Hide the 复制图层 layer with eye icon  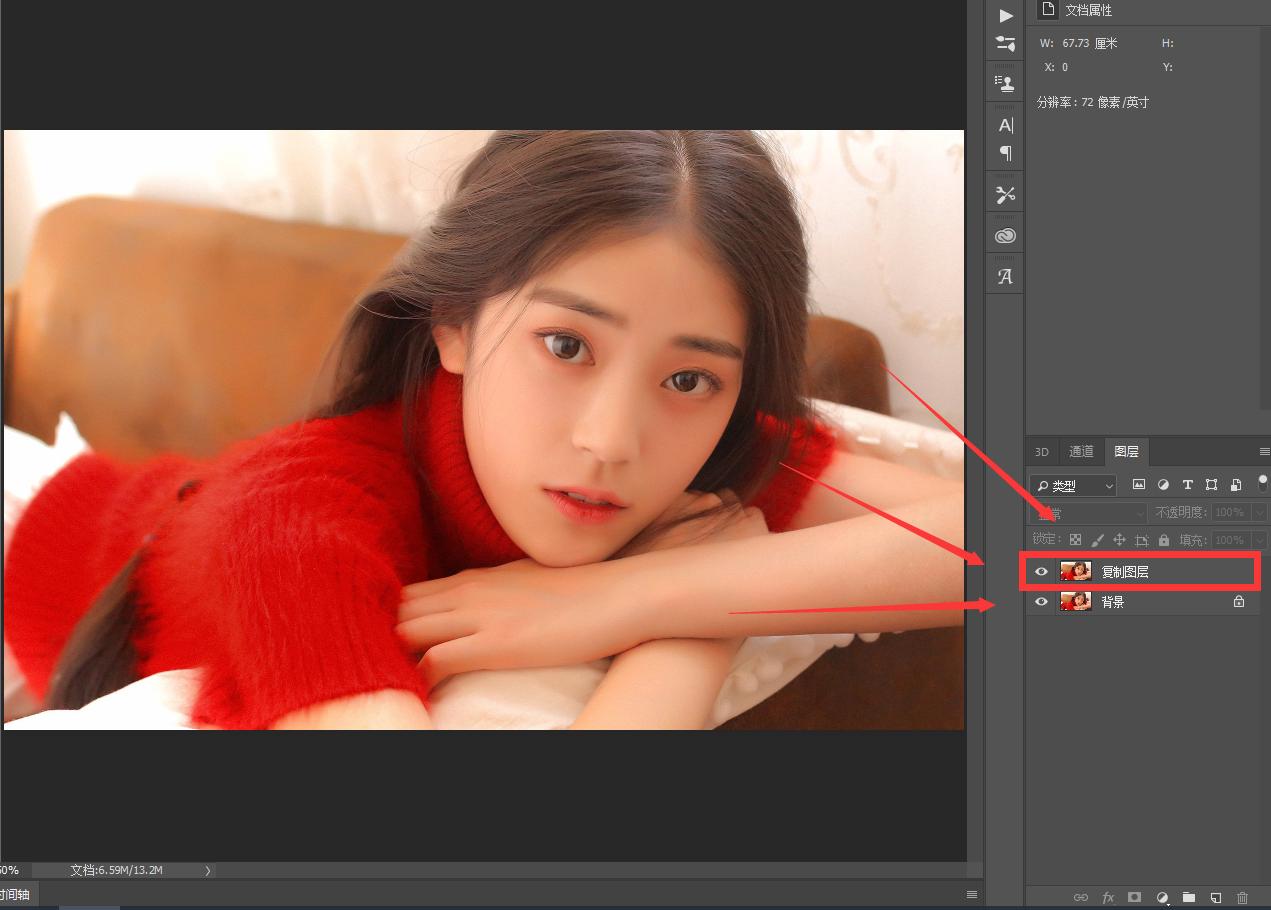(1042, 571)
